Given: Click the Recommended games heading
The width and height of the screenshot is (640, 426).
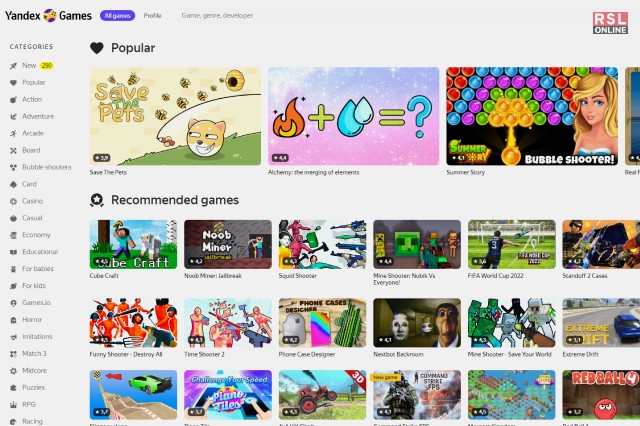Looking at the screenshot, I should 175,200.
